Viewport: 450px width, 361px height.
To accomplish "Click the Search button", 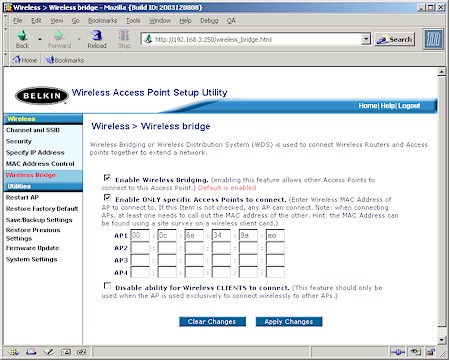I will [395, 39].
